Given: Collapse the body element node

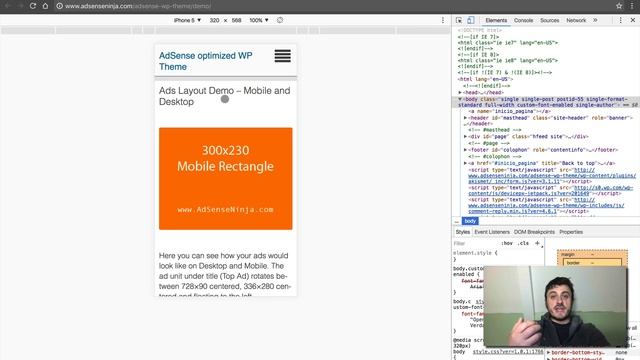Looking at the screenshot, I should pyautogui.click(x=460, y=99).
